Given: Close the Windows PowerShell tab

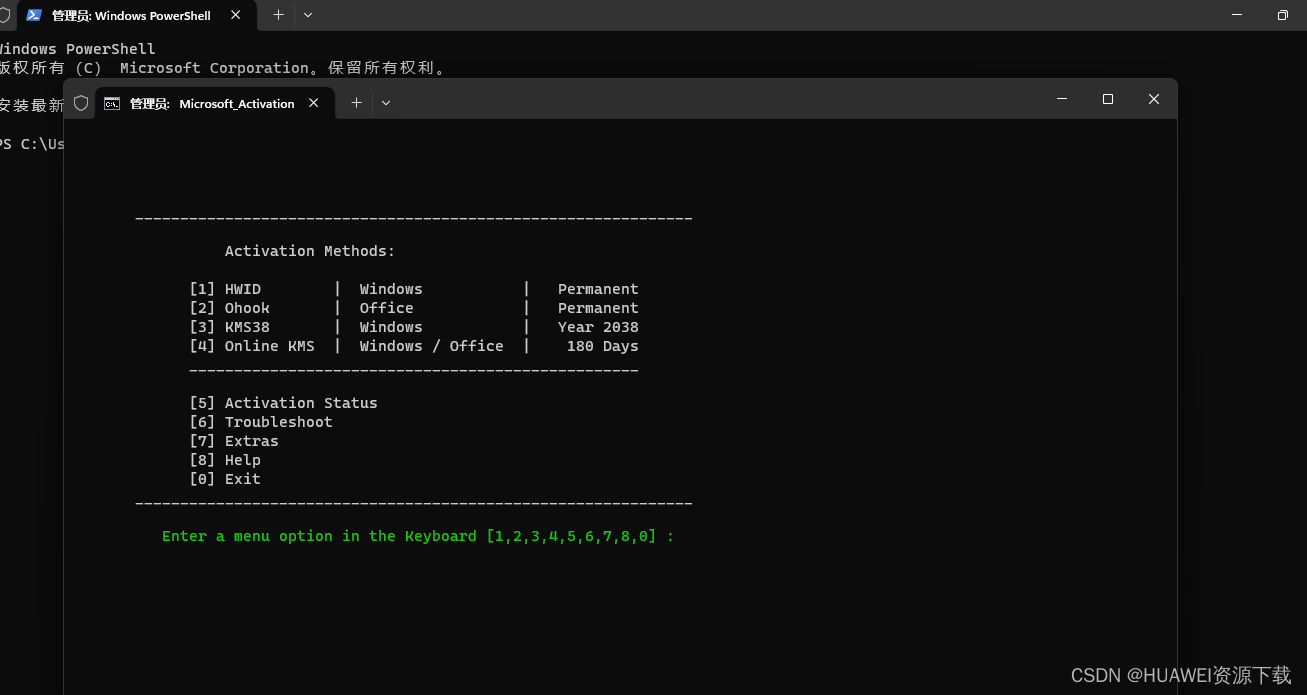Looking at the screenshot, I should (x=236, y=15).
